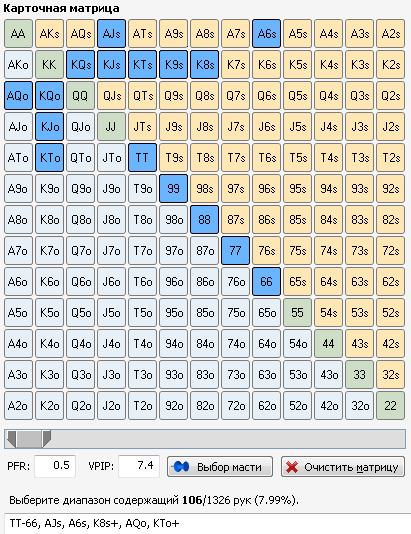This screenshot has height=534, width=411.
Task: Select the 32o hand cell
Action: pos(359,405)
